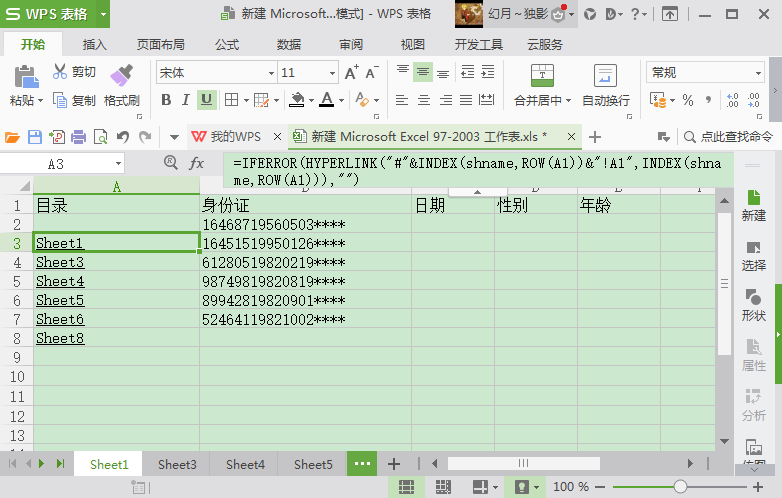This screenshot has height=498, width=782.
Task: Apply fill color bucket icon
Action: (x=297, y=100)
